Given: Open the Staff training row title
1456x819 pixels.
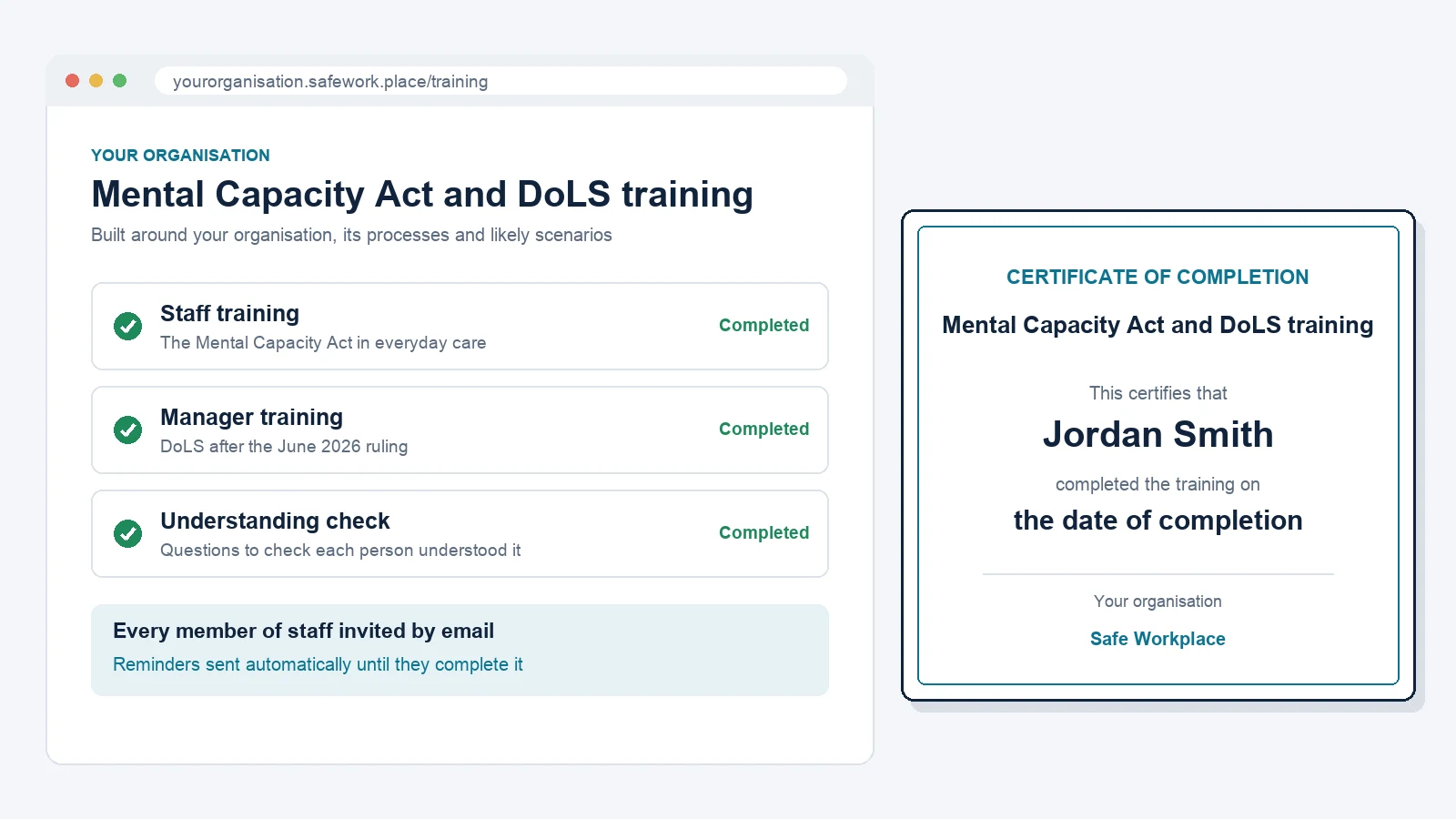Looking at the screenshot, I should pyautogui.click(x=229, y=314).
